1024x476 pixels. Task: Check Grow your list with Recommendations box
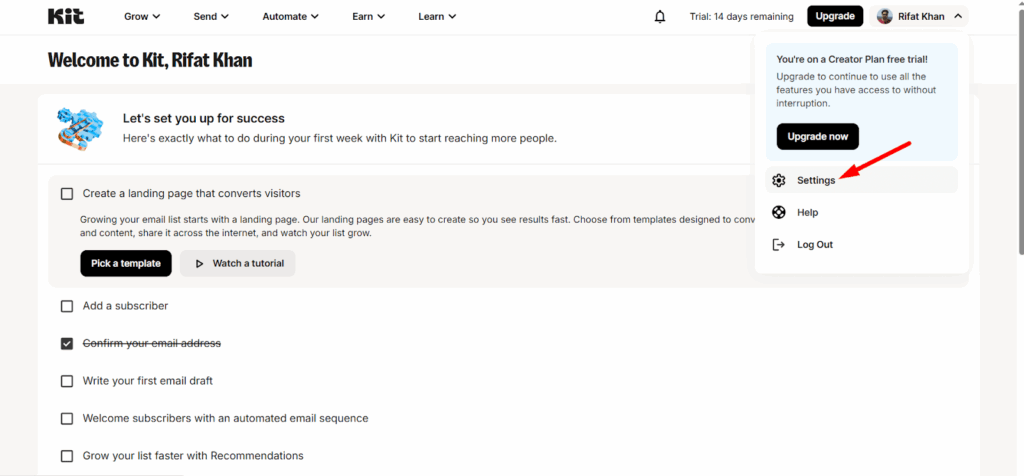67,456
